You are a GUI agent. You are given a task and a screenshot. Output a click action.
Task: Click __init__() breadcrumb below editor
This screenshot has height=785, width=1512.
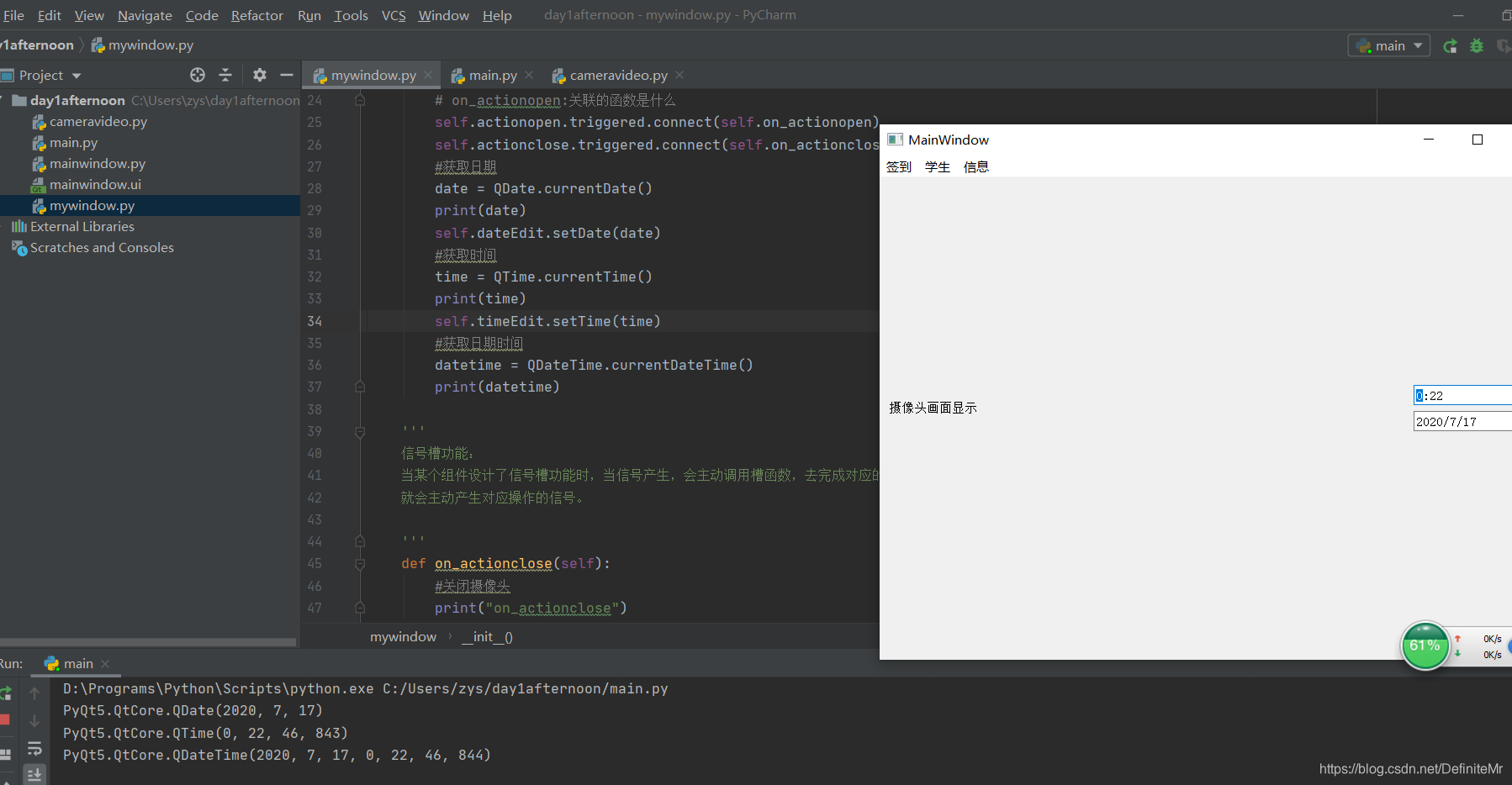click(488, 636)
